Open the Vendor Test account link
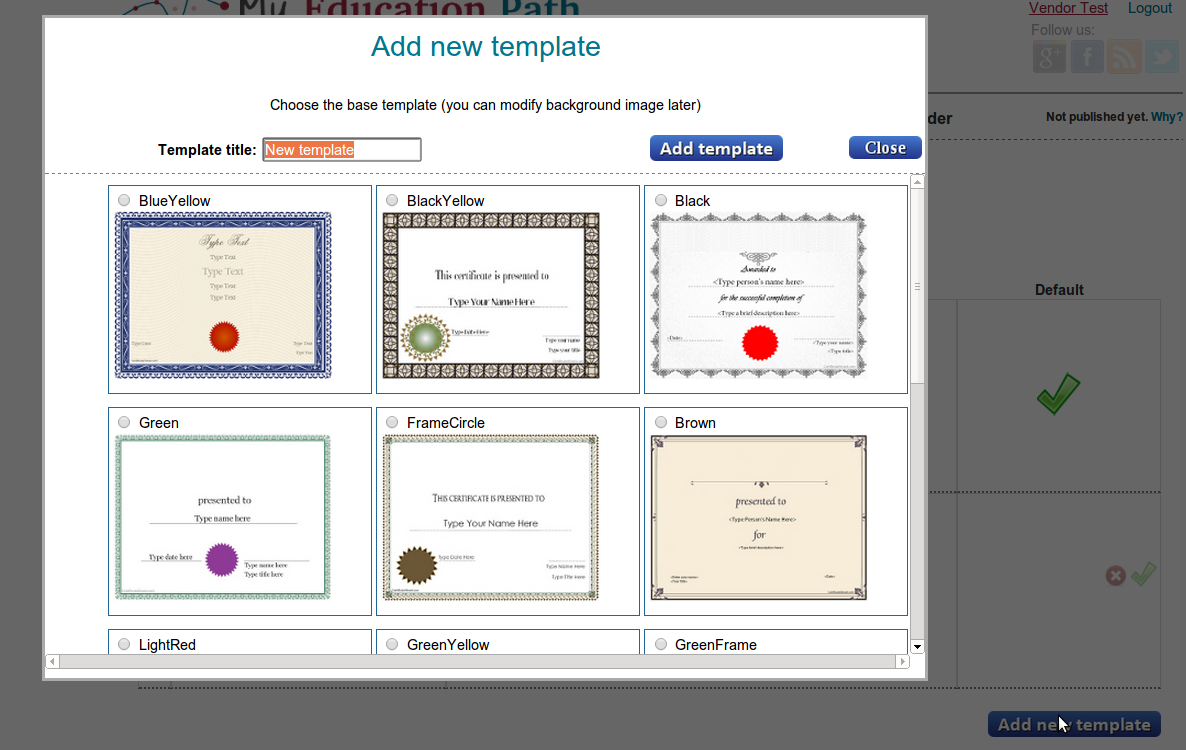This screenshot has width=1186, height=750. (1068, 8)
